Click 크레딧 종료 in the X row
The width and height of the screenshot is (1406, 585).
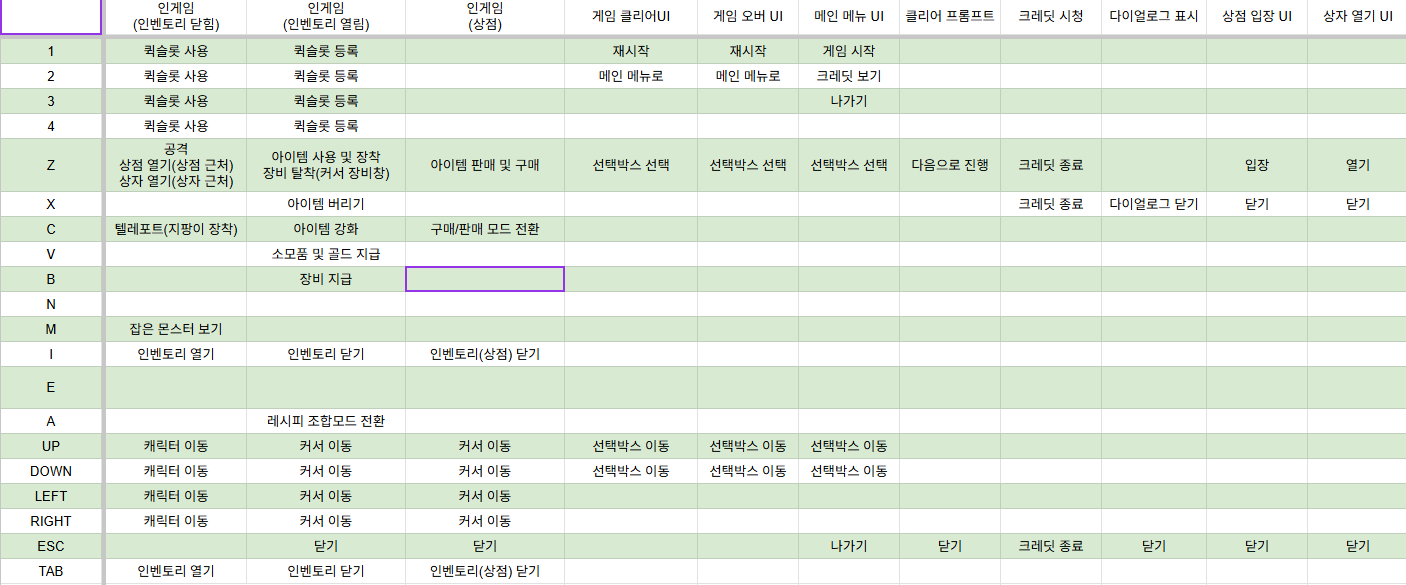(x=1051, y=204)
